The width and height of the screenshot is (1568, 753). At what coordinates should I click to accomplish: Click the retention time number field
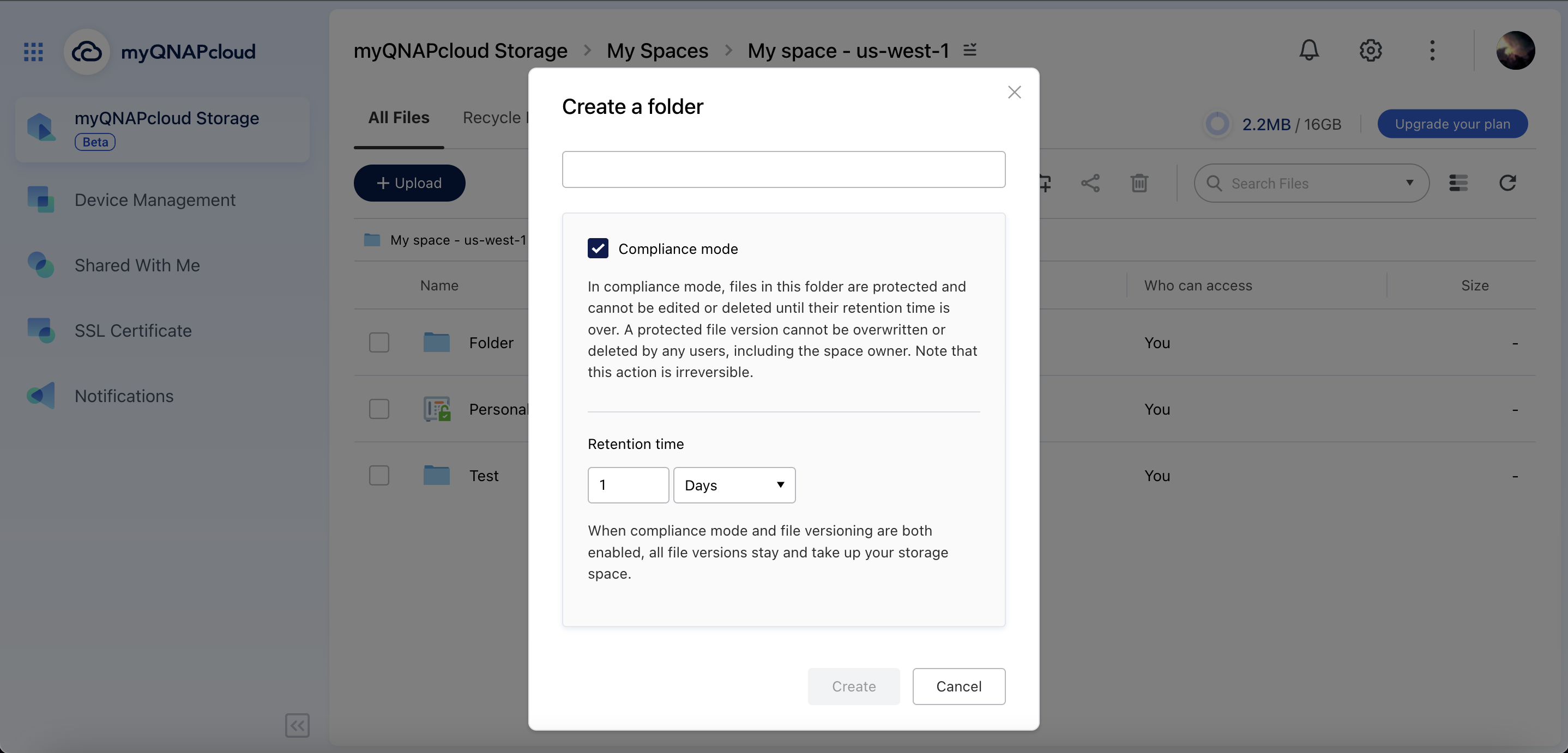(628, 485)
